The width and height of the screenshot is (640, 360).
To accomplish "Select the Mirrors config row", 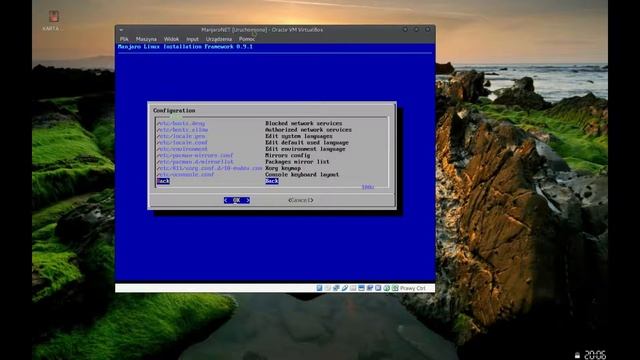I will click(x=233, y=156).
